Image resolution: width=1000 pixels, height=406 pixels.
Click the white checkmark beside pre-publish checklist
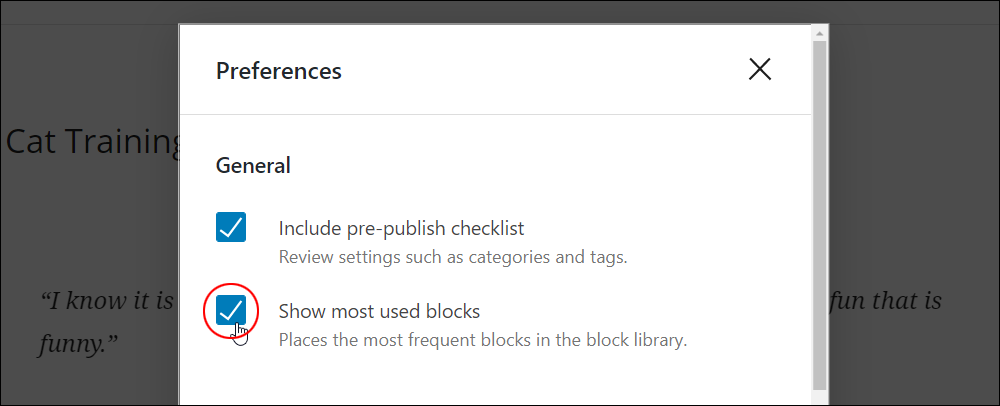[231, 227]
